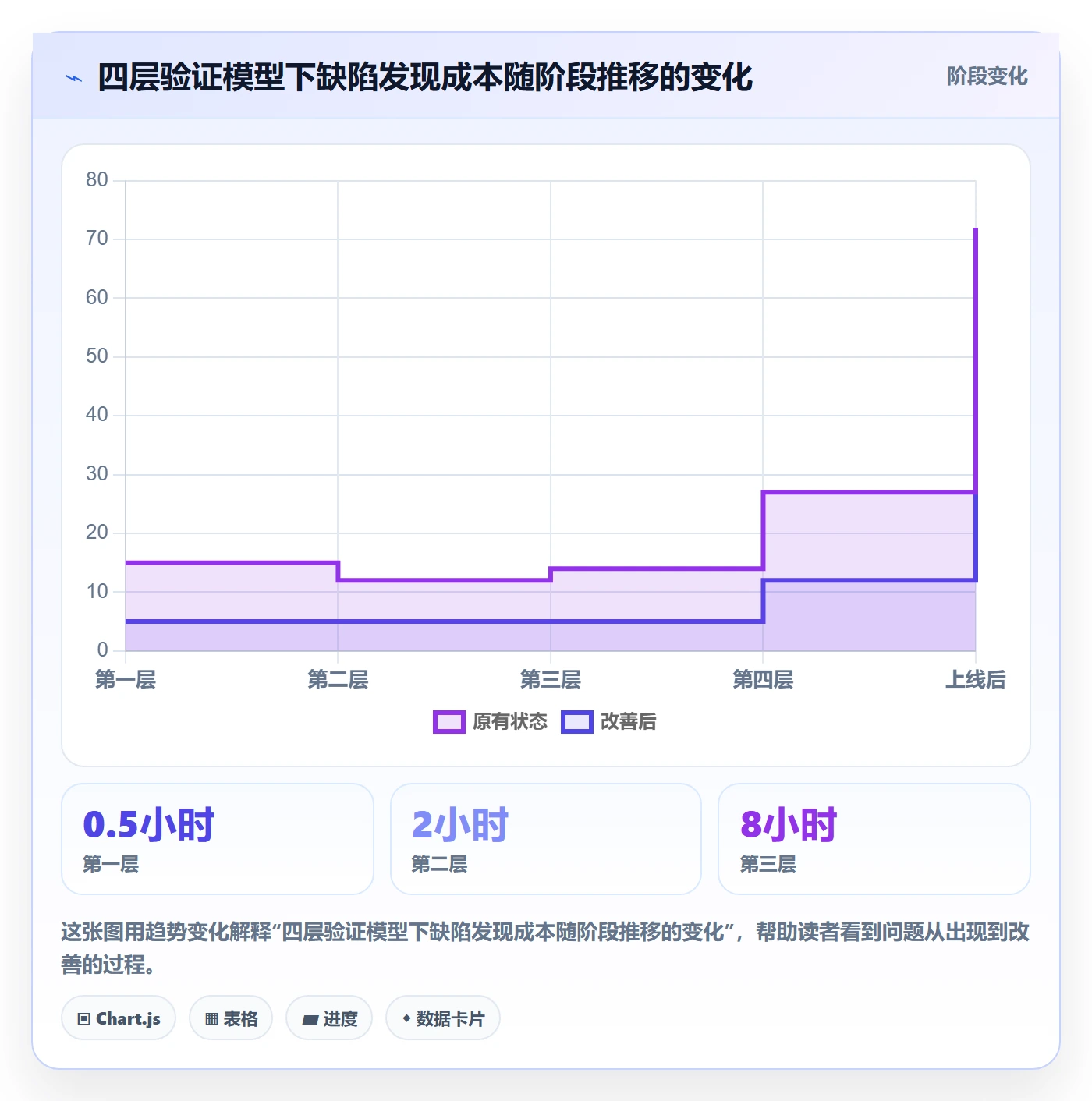The width and height of the screenshot is (1092, 1101).
Task: Click the lightning icon beside the title
Action: (74, 78)
